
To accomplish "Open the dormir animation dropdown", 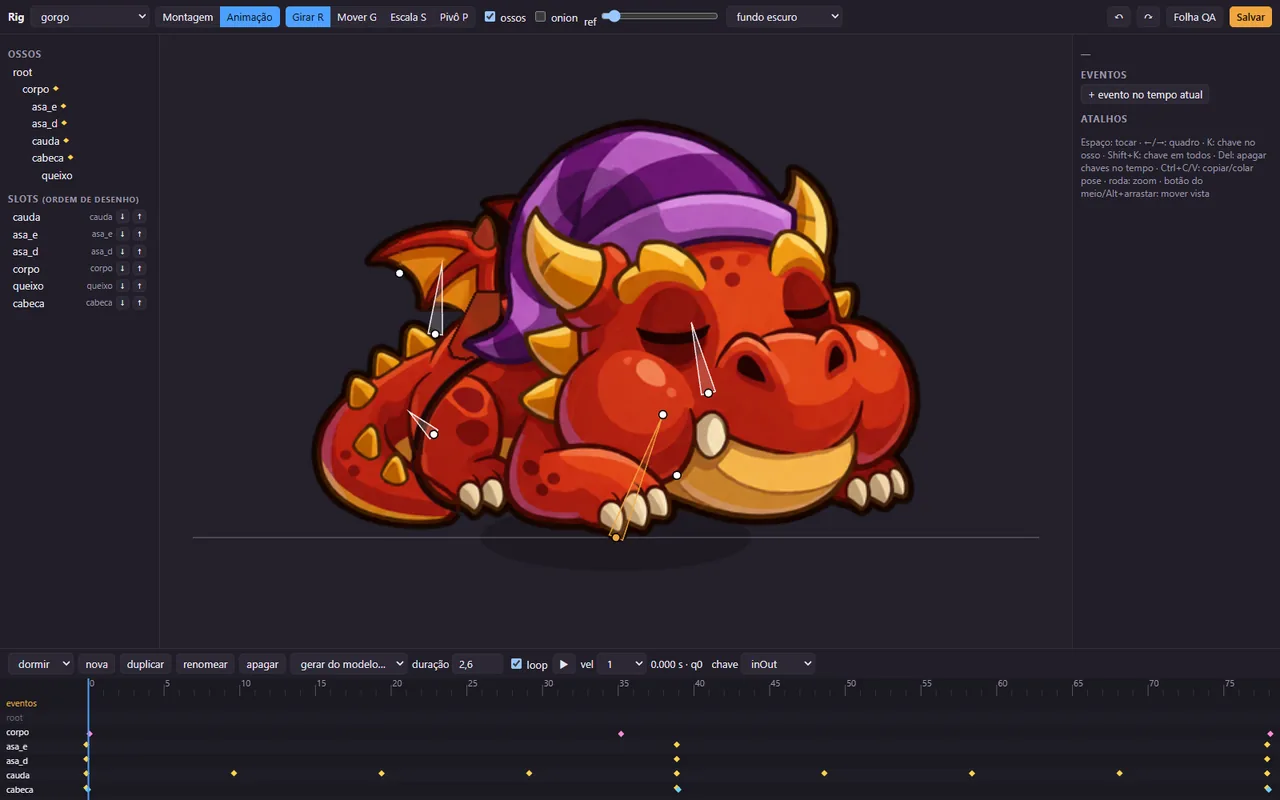I will [x=41, y=664].
